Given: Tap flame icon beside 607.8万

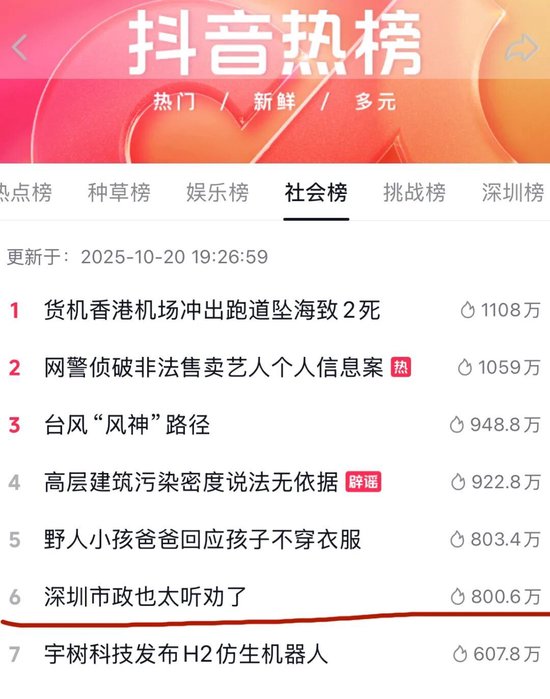Looking at the screenshot, I should tap(460, 654).
